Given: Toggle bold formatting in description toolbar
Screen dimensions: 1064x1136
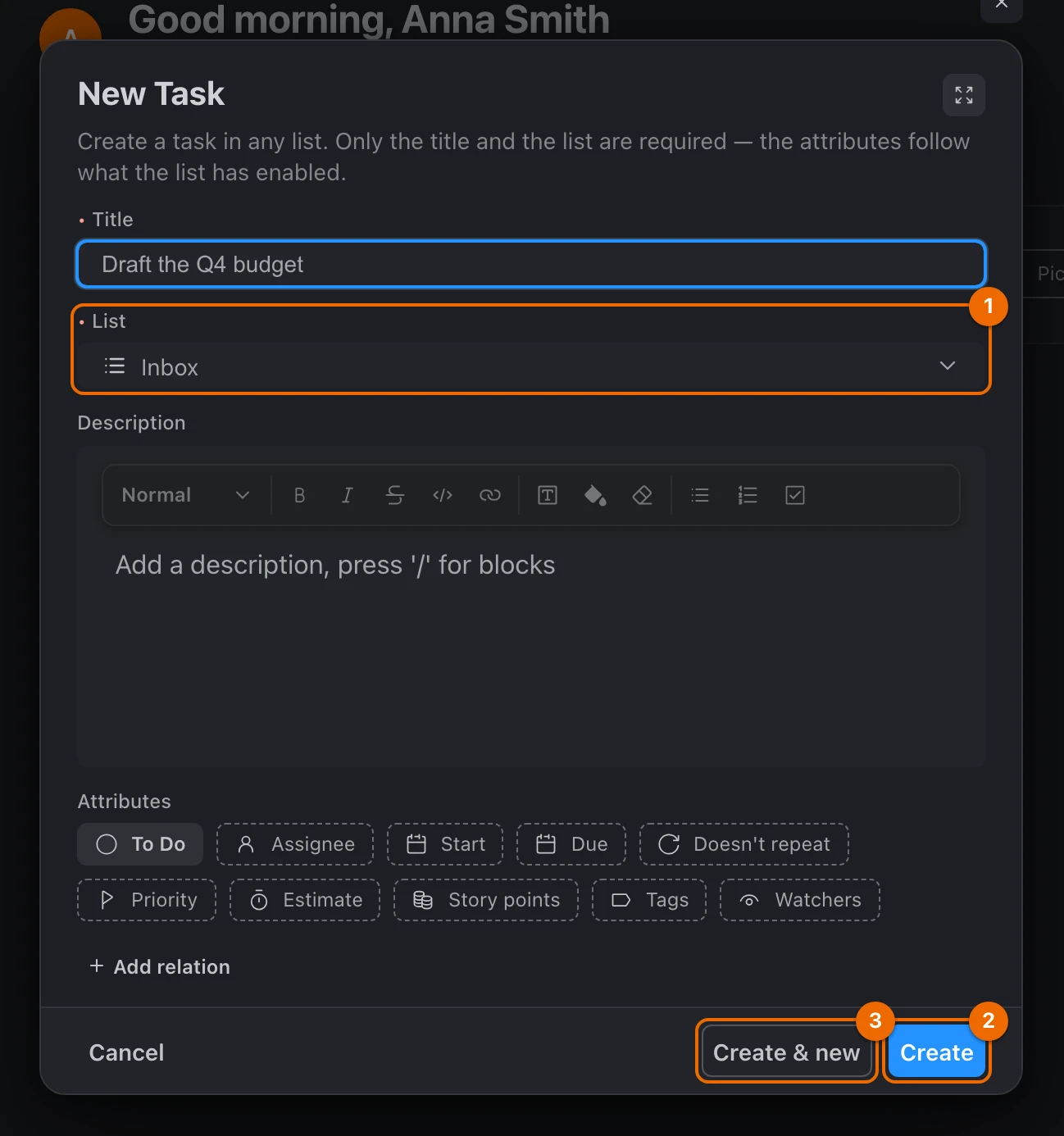Looking at the screenshot, I should (x=299, y=495).
